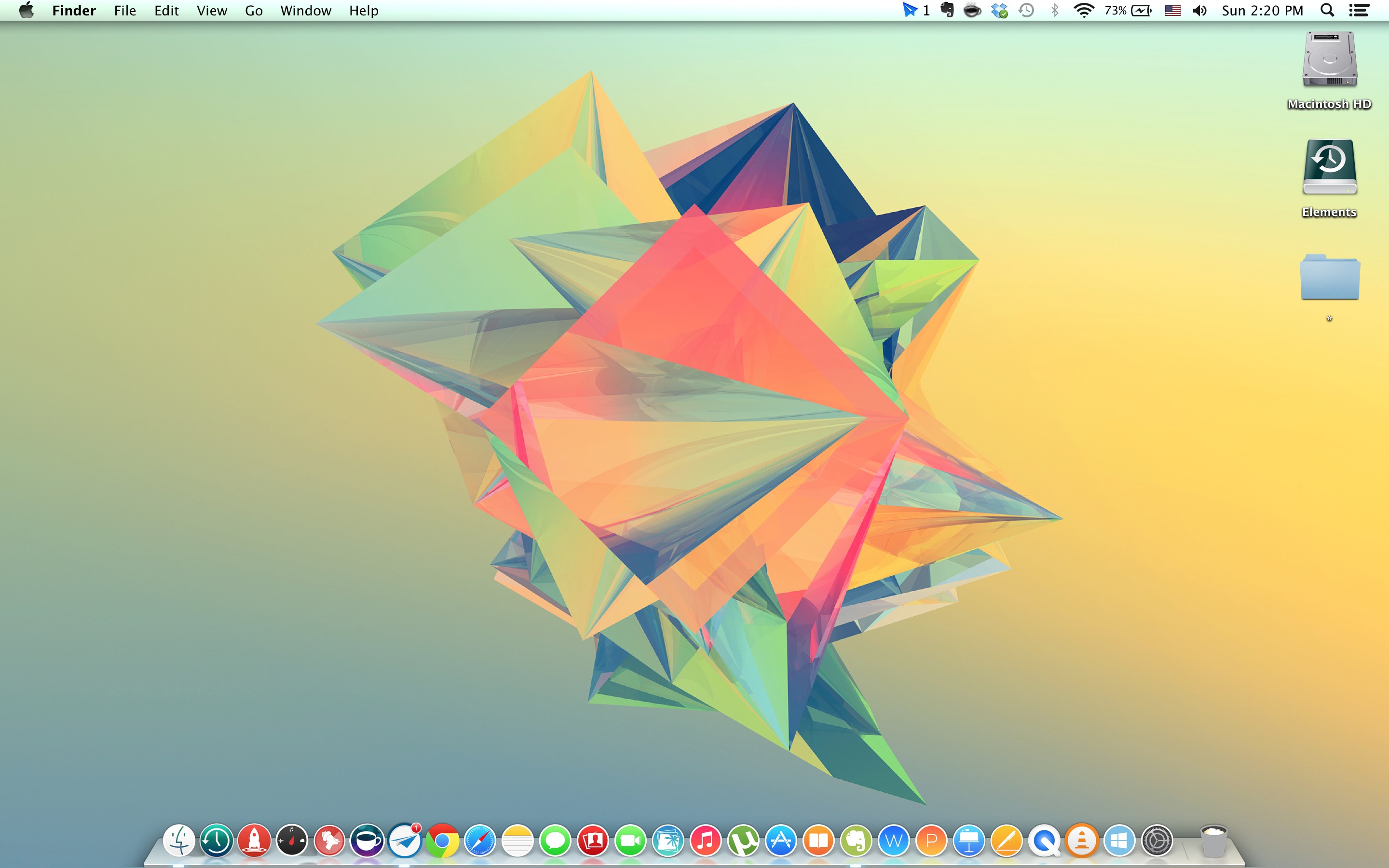1389x868 pixels.
Task: Open the Wi-Fi status menu
Action: pyautogui.click(x=1084, y=10)
